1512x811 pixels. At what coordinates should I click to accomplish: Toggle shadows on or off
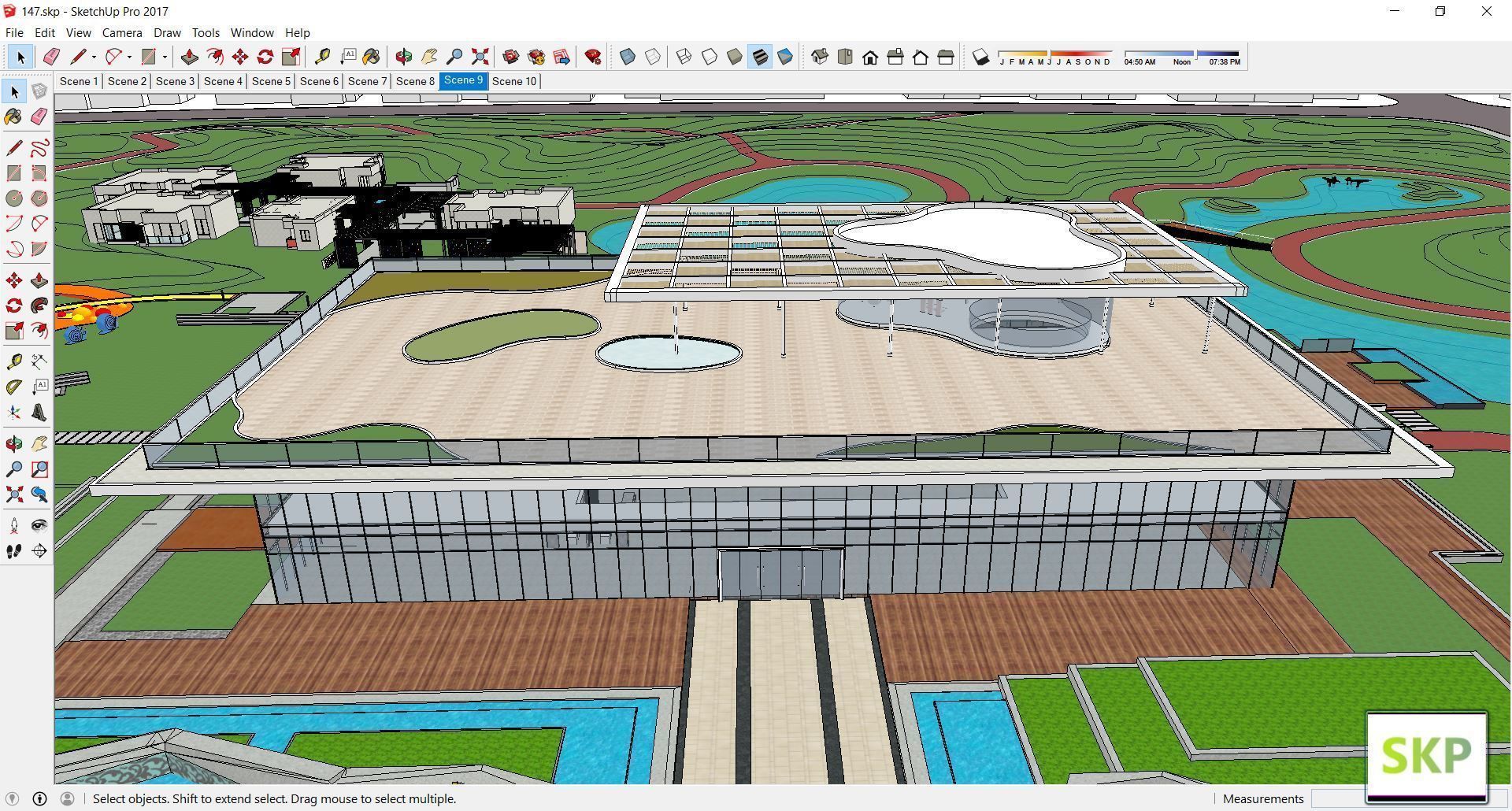(980, 57)
